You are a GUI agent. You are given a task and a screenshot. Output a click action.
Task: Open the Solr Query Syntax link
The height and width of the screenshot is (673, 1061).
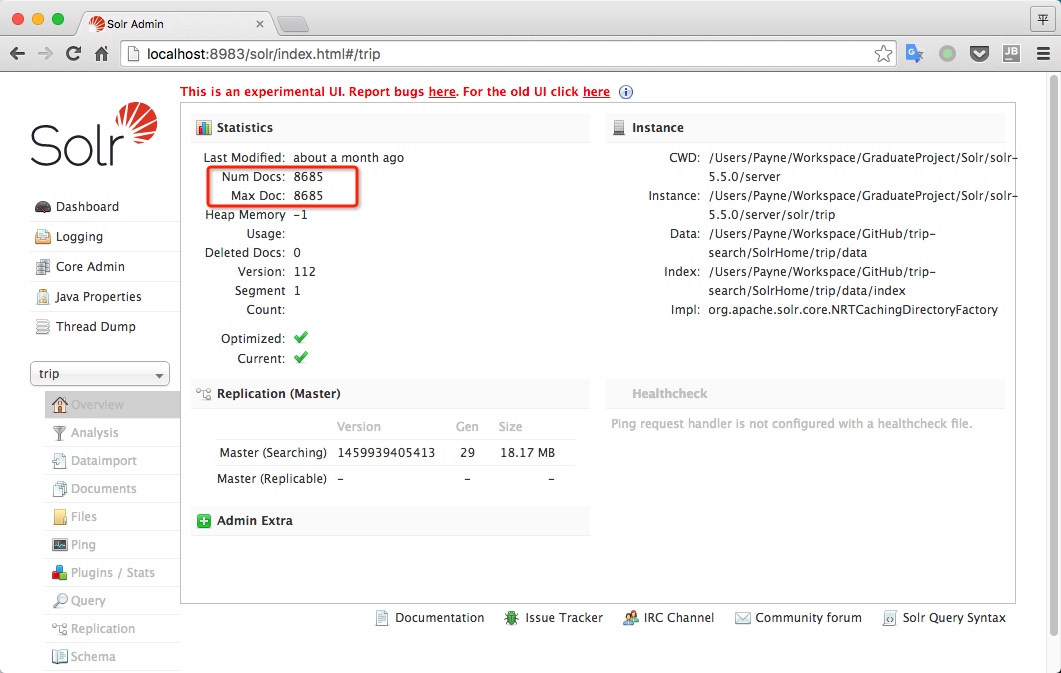pyautogui.click(x=953, y=618)
